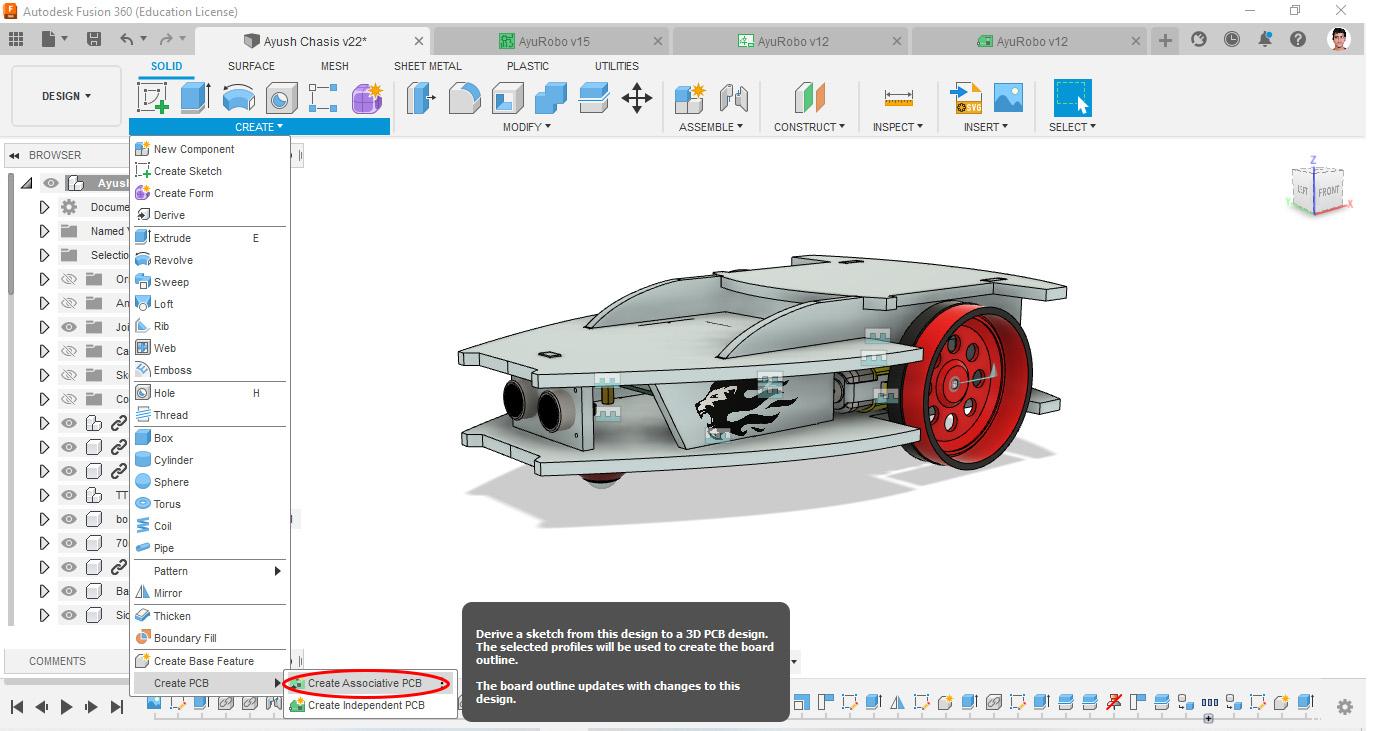Select the Shell tool in Modify
The width and height of the screenshot is (1380, 731).
(507, 98)
